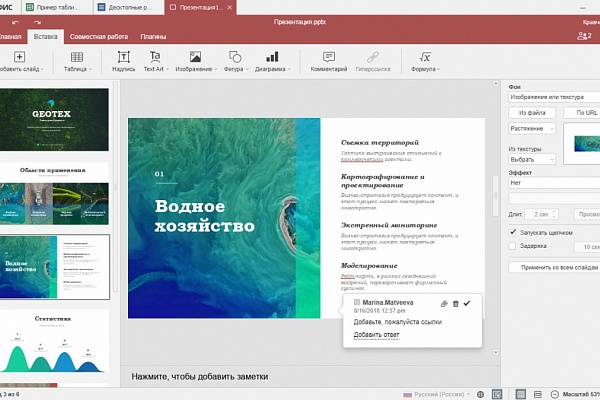Edit Marina.Matveeva's comment with pencil icon
The width and height of the screenshot is (600, 400).
[444, 304]
